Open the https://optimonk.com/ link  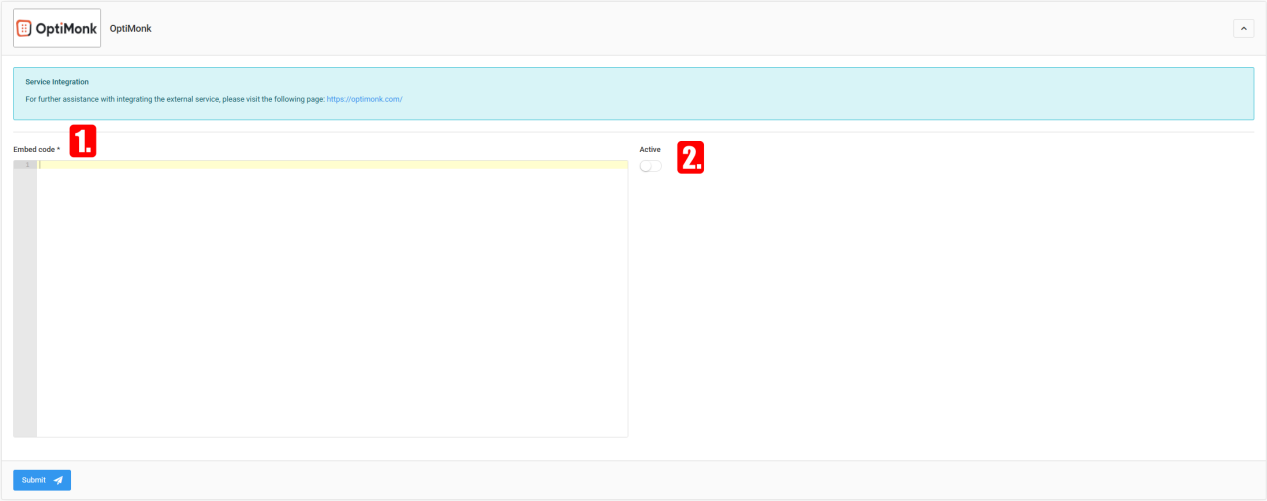click(364, 99)
